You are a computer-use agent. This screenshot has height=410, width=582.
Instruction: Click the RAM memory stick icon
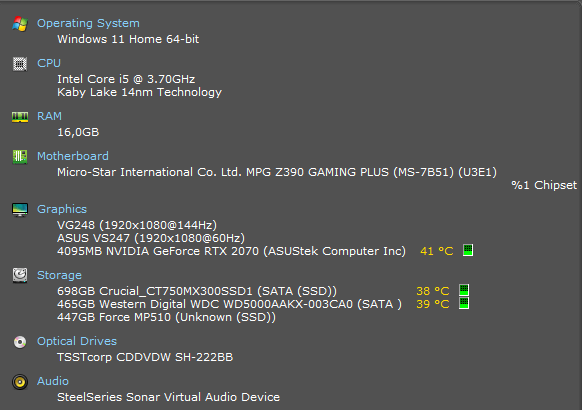click(x=20, y=117)
